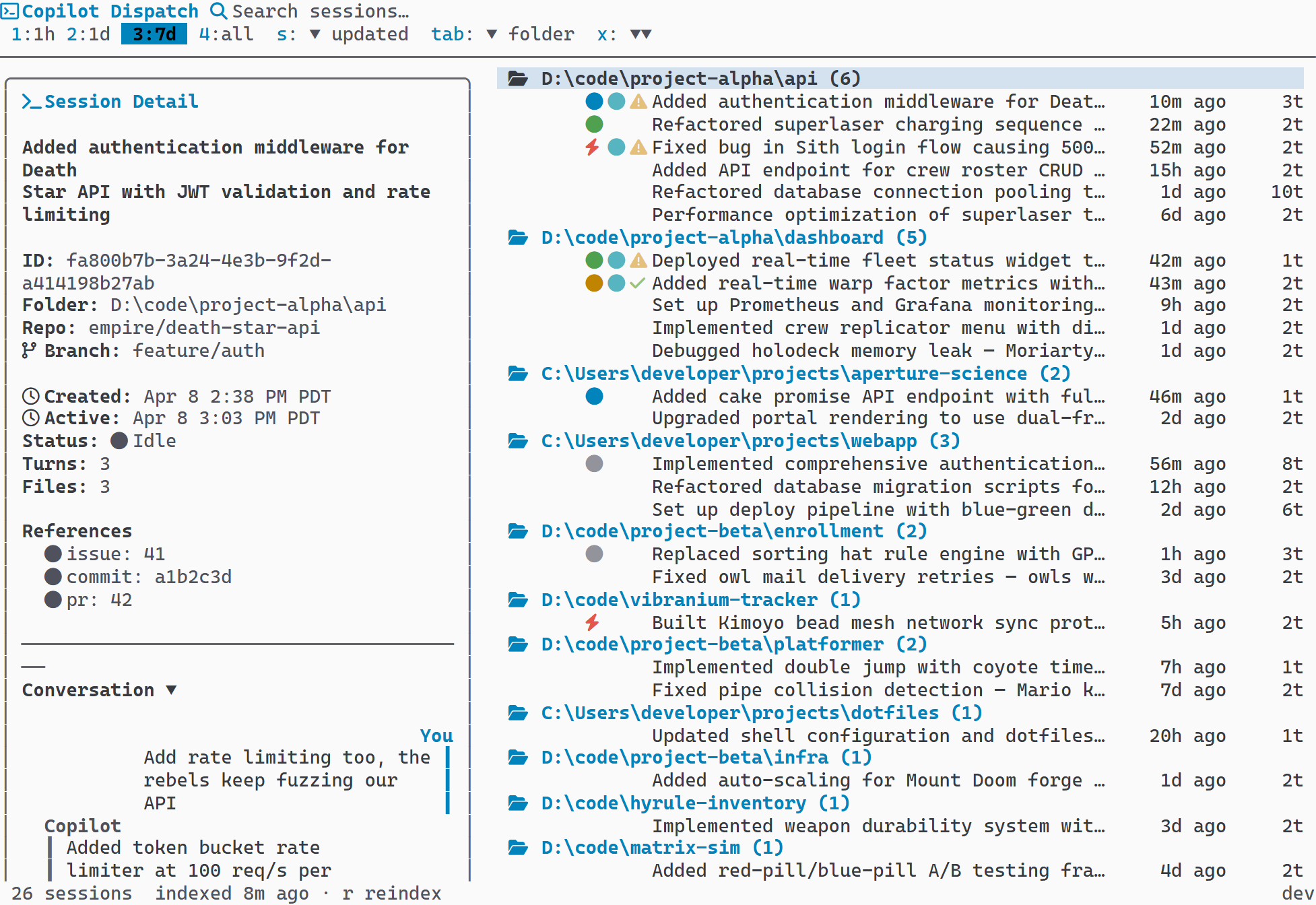Click gray dot on Replaced sorting hat rule row
Viewport: 1316px width, 905px height.
click(x=594, y=554)
